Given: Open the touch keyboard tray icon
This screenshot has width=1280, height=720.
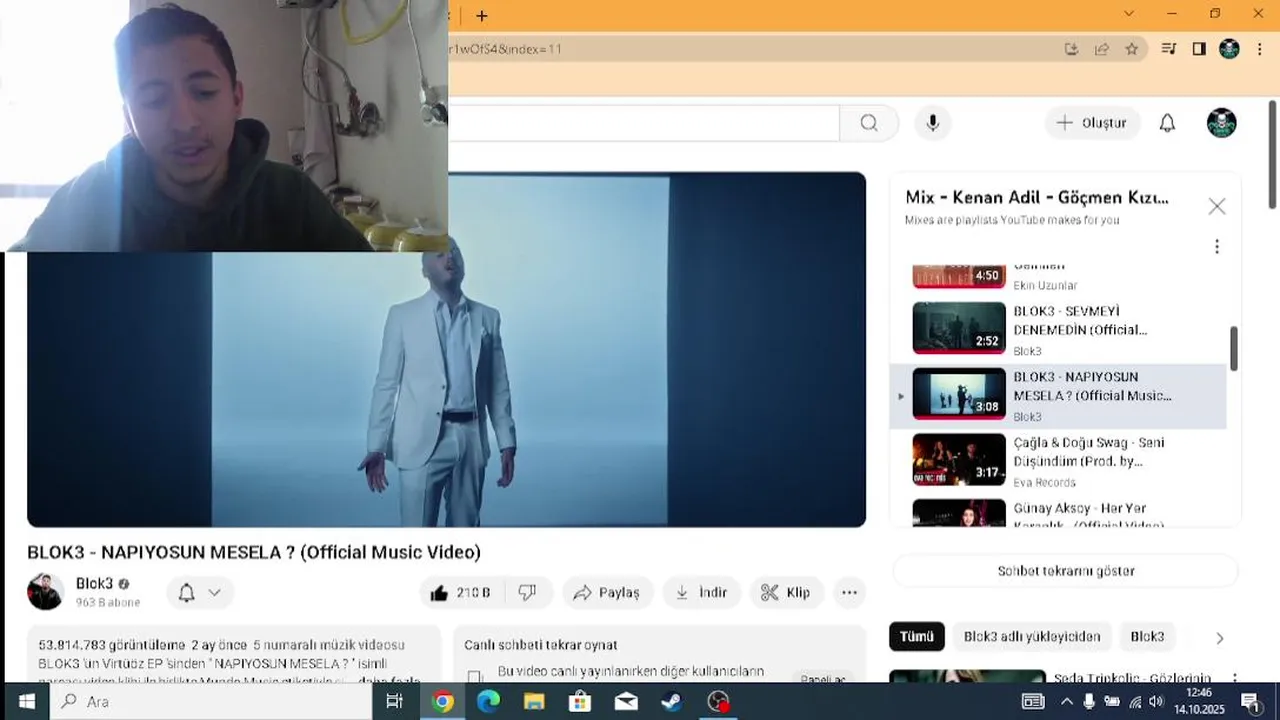Looking at the screenshot, I should coord(1033,701).
